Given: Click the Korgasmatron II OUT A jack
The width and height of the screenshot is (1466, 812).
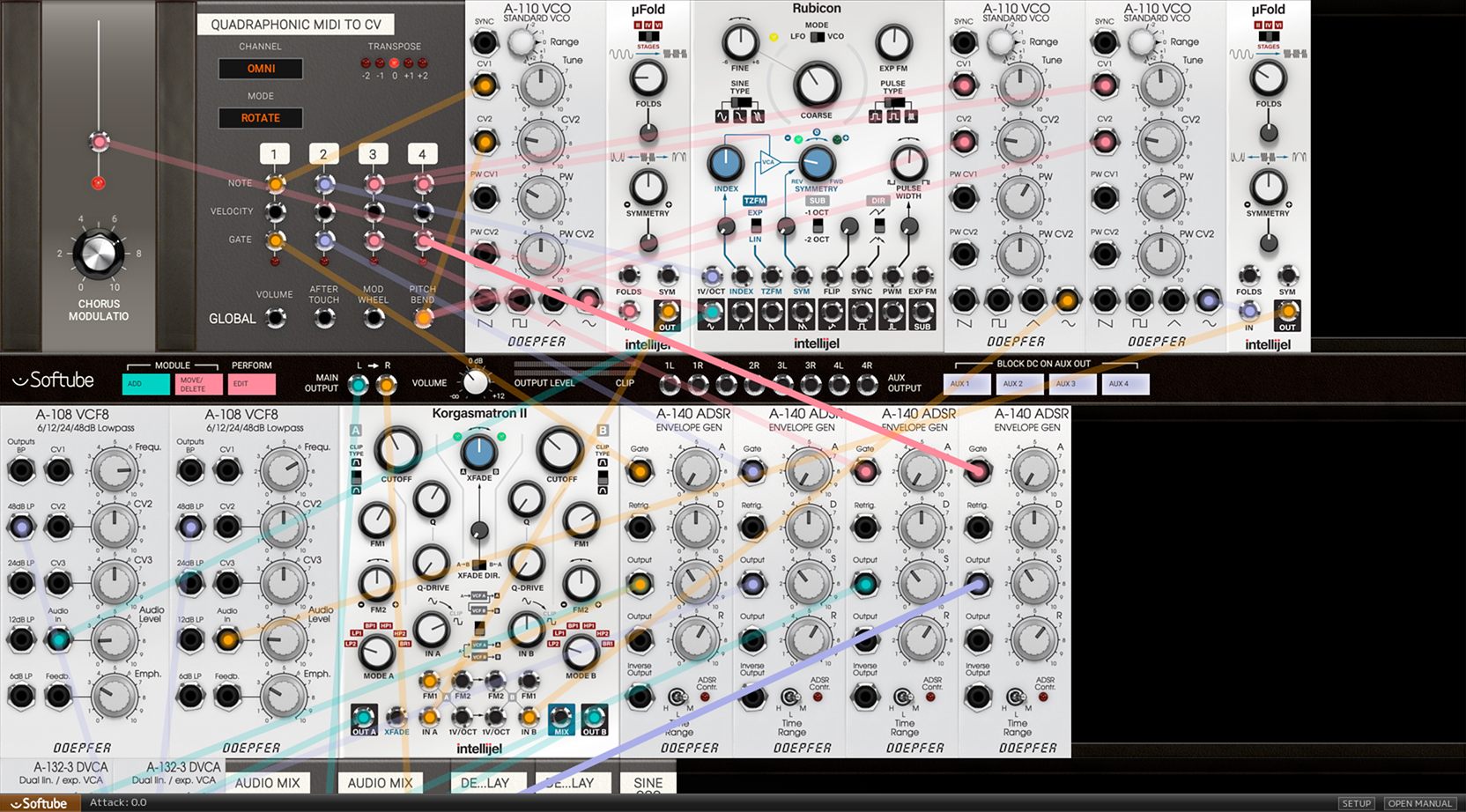Looking at the screenshot, I should coord(364,718).
